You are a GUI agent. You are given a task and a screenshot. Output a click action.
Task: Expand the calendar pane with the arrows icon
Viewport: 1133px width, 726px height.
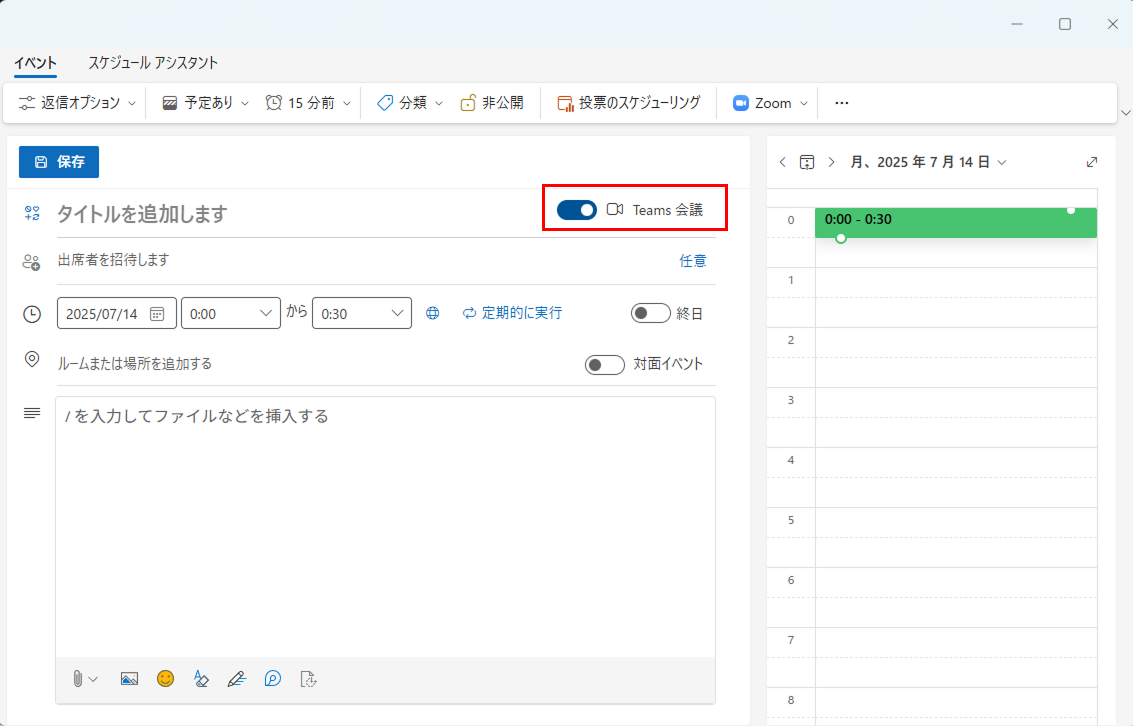1092,162
